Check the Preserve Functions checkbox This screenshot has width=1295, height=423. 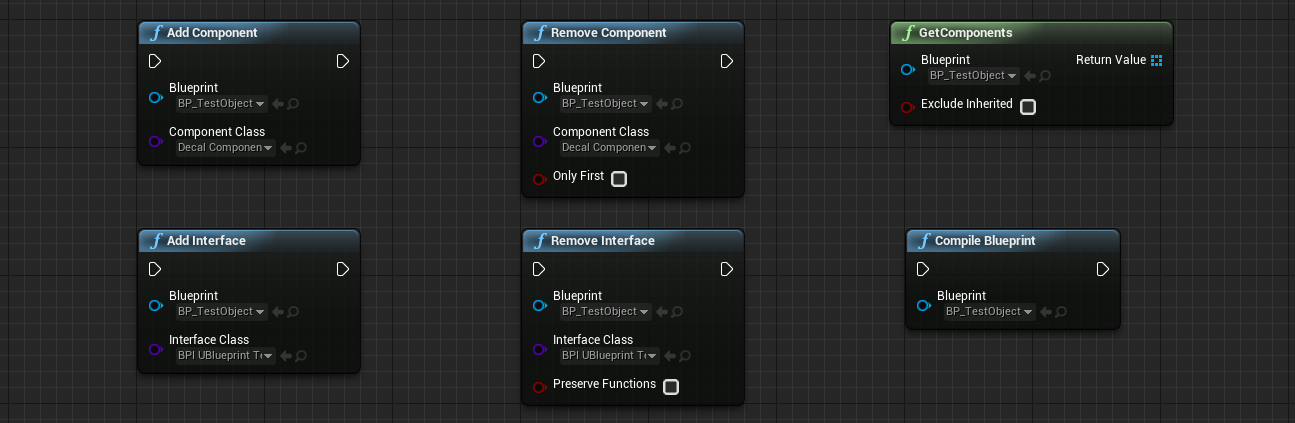[x=670, y=387]
